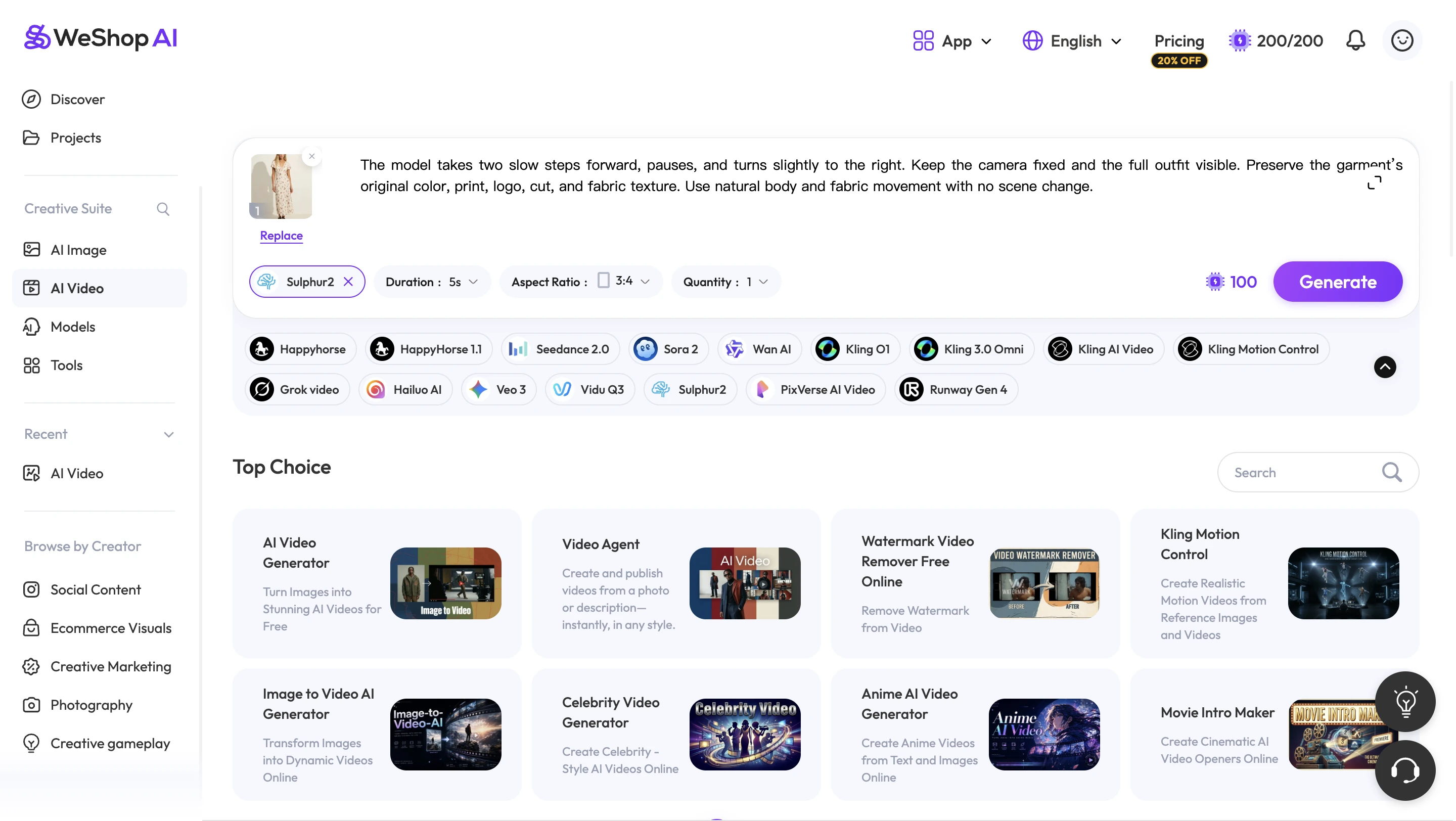Open the idea lightbulb floating button
The height and width of the screenshot is (821, 1456).
click(1404, 702)
